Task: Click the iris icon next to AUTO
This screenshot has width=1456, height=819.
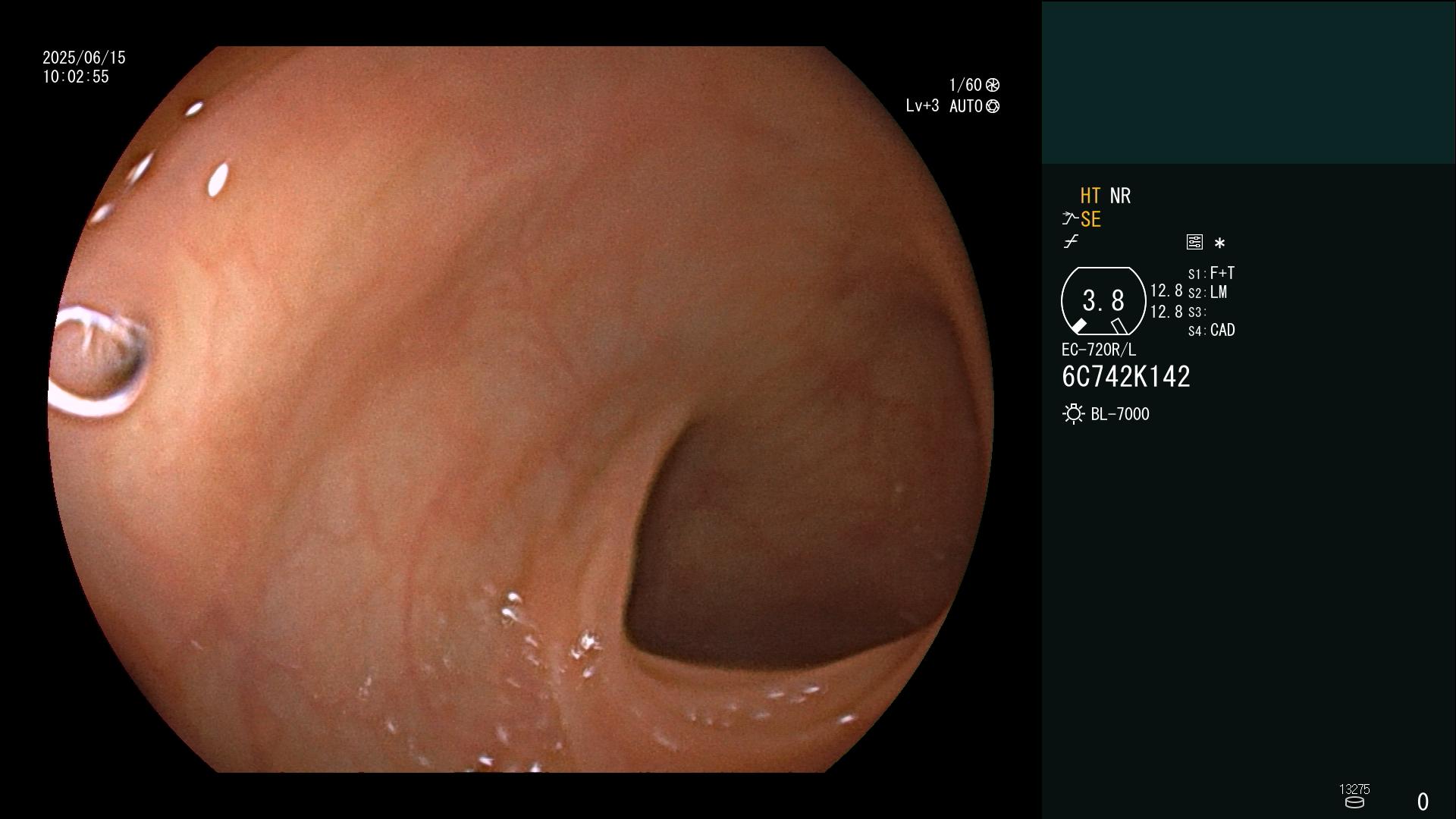Action: click(993, 106)
